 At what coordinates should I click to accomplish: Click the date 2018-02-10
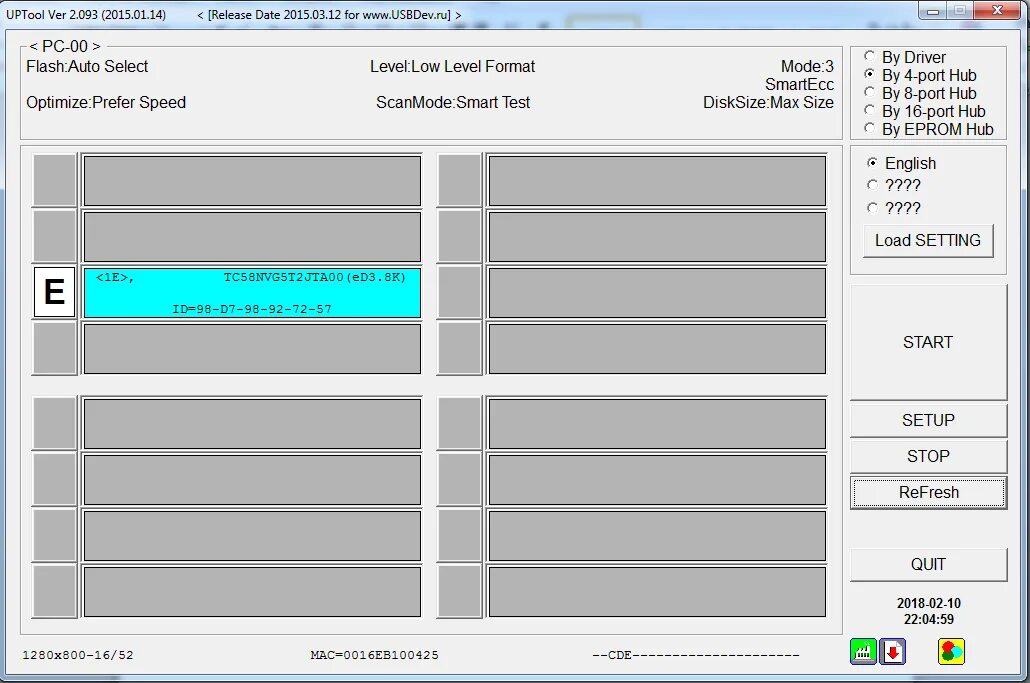(x=928, y=603)
